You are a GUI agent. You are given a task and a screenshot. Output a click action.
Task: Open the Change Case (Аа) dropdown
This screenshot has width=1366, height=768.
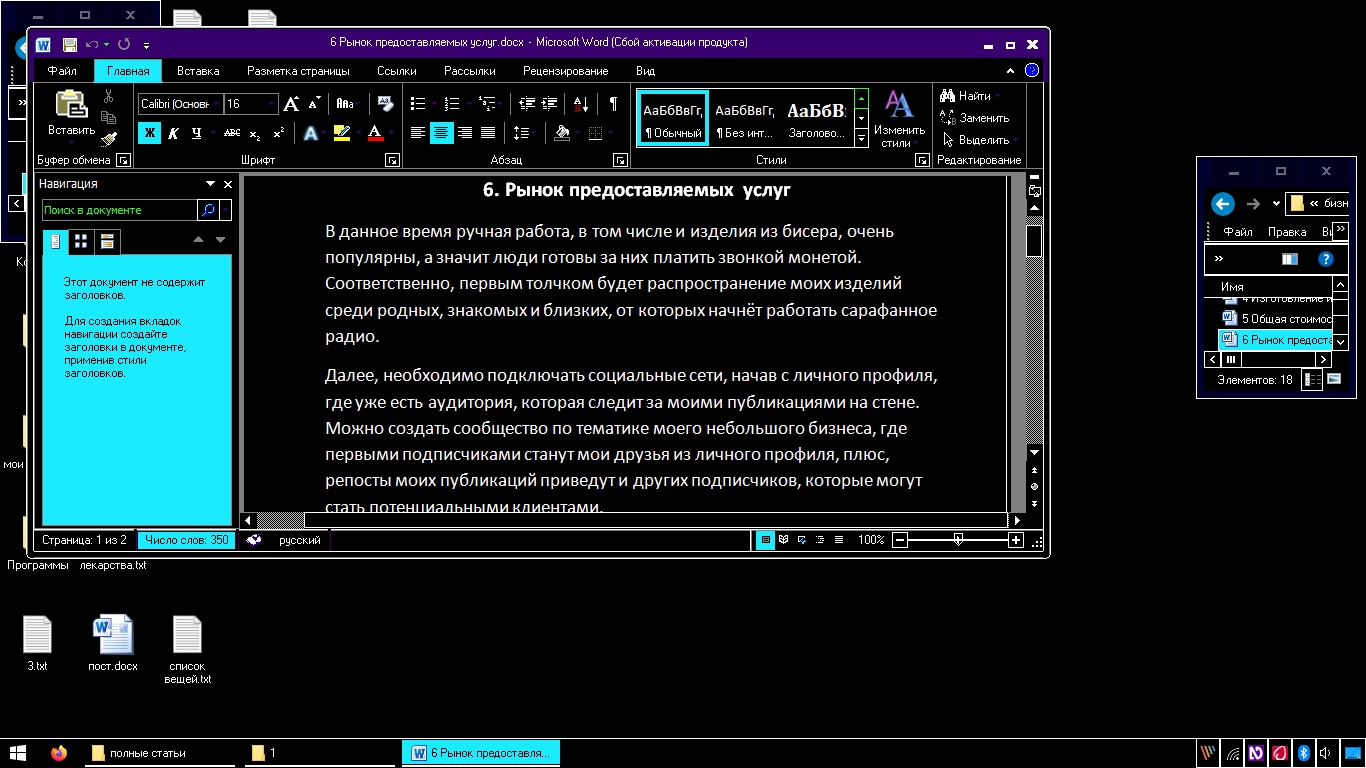pos(347,104)
